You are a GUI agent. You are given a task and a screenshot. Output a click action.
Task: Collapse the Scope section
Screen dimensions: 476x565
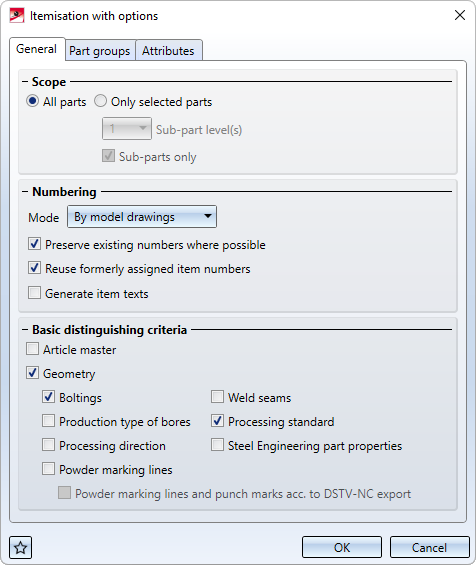coord(25,82)
